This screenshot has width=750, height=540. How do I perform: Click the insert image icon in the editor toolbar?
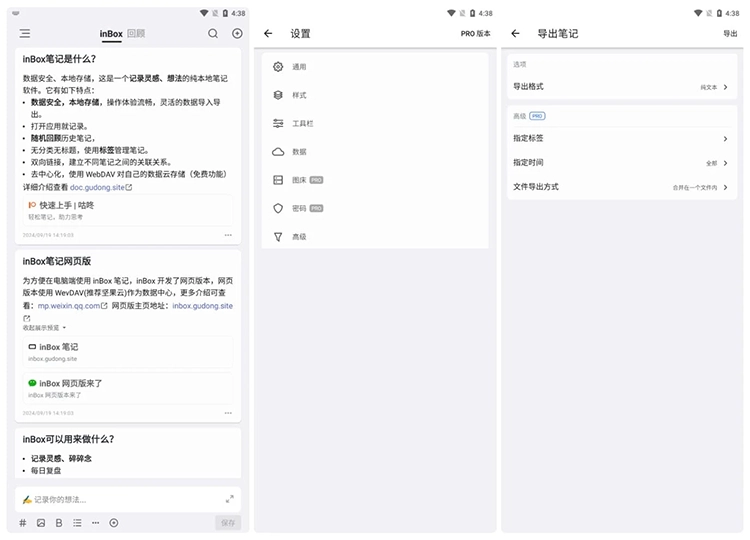click(x=41, y=522)
